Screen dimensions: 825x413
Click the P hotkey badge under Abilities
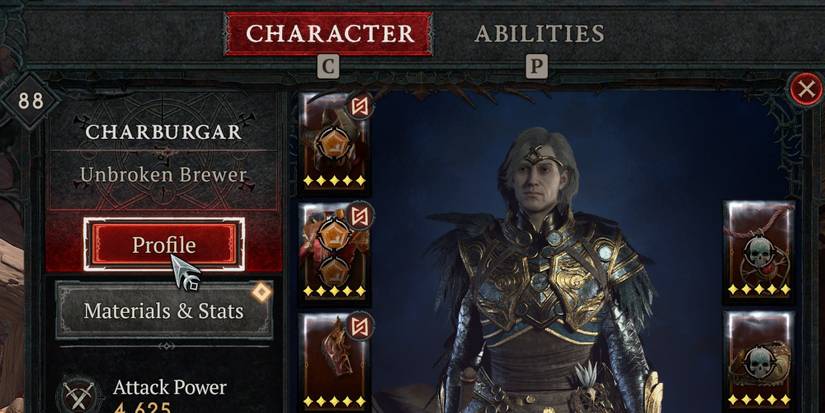click(537, 67)
